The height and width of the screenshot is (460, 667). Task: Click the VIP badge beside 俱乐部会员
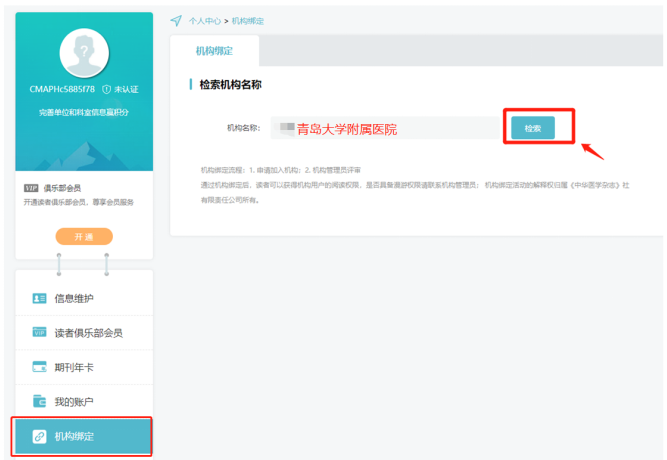pyautogui.click(x=30, y=187)
